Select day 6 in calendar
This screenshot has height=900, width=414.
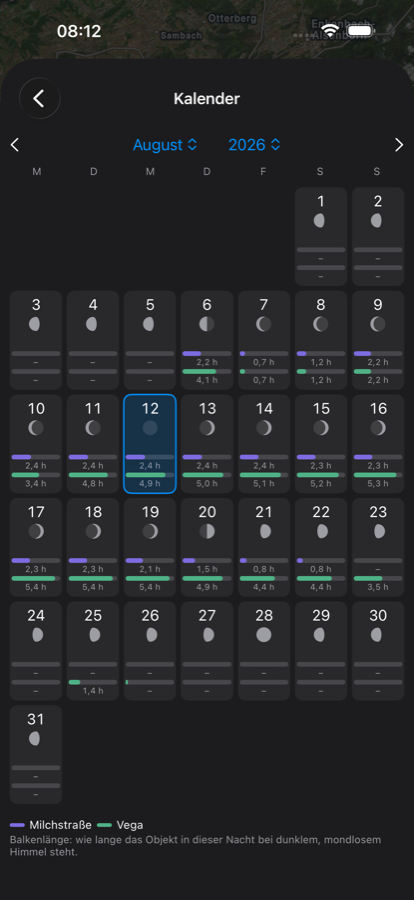[x=207, y=340]
